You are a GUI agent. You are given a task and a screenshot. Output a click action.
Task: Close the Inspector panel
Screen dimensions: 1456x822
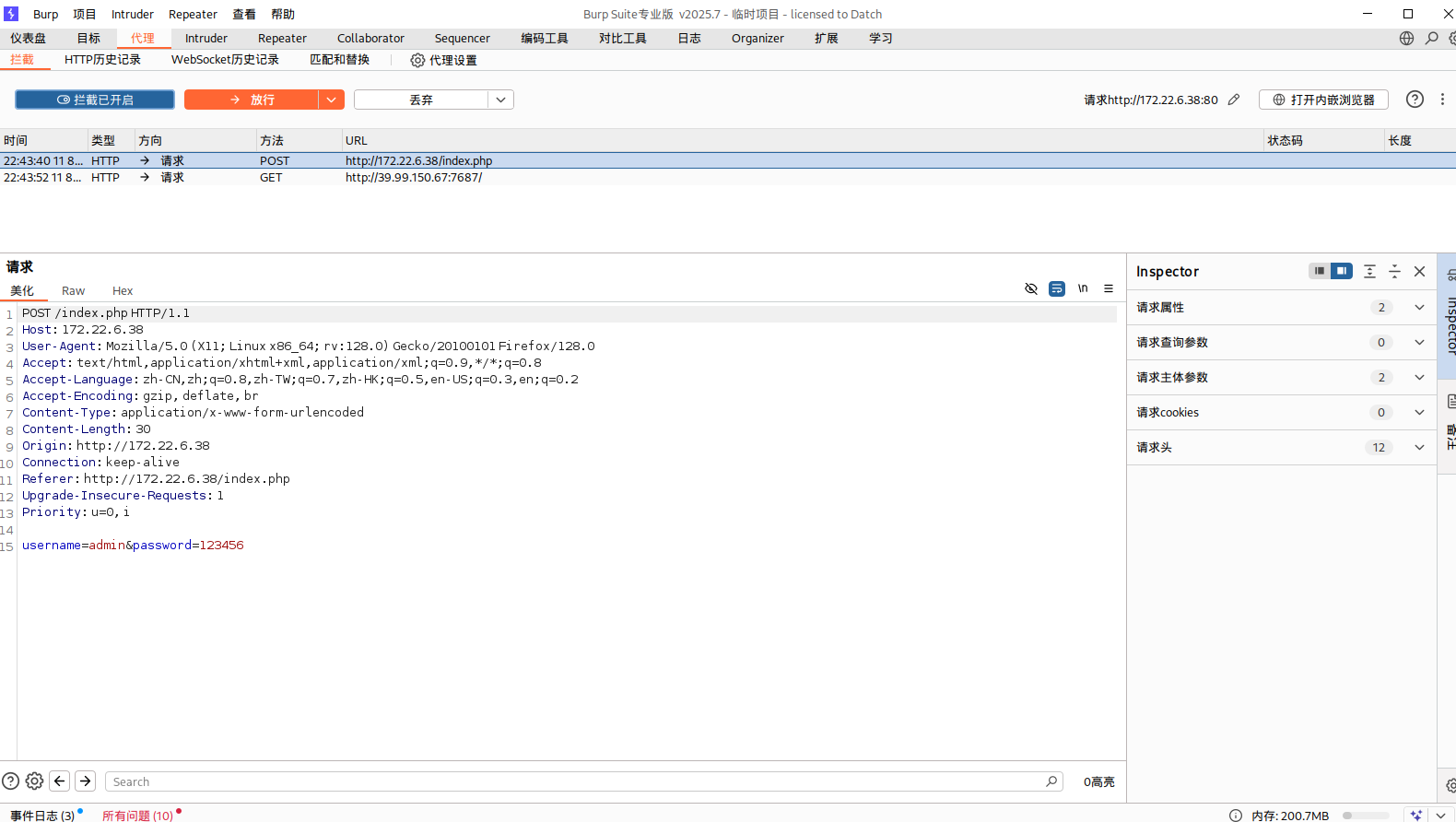pos(1419,271)
